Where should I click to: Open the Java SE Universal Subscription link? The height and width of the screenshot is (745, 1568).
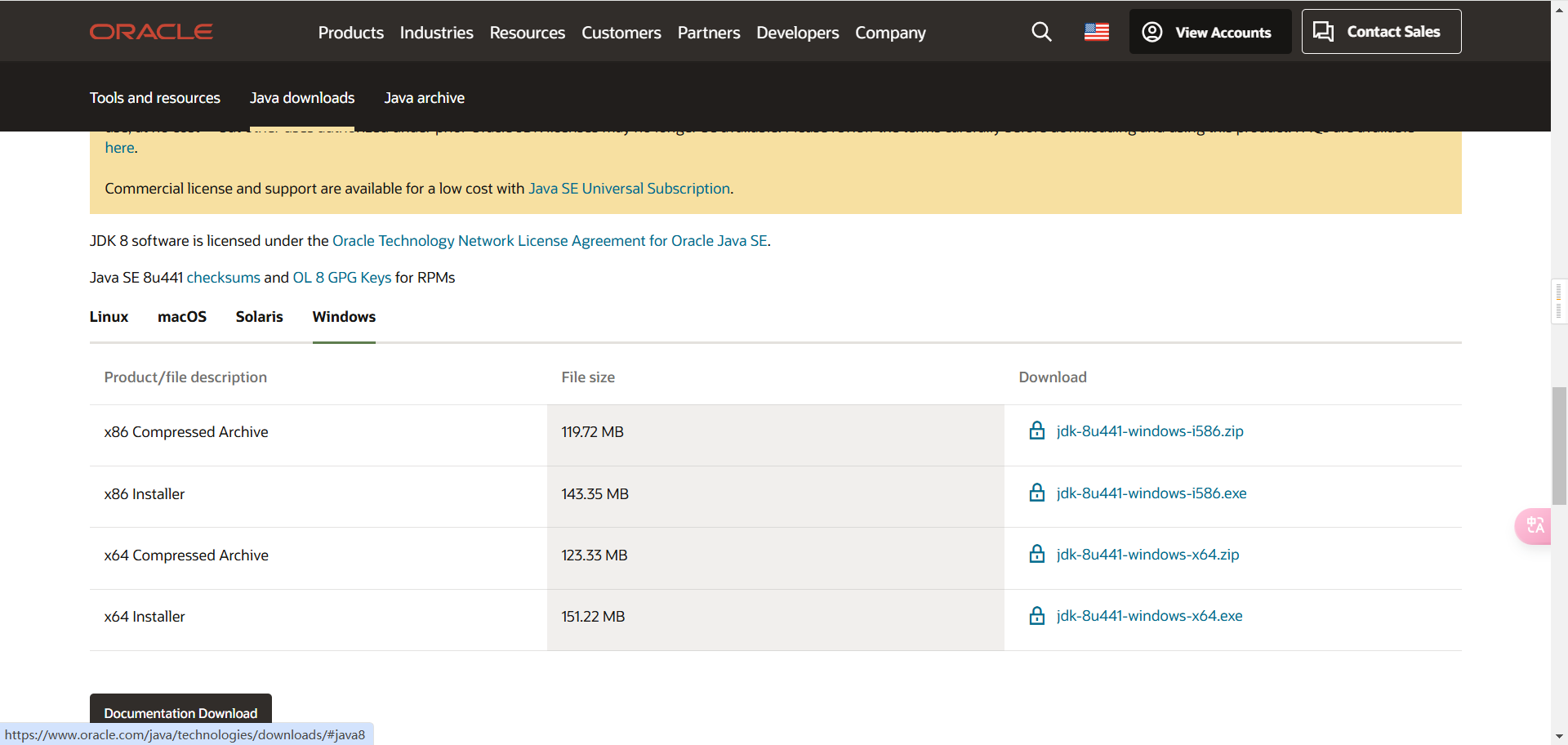click(x=629, y=189)
